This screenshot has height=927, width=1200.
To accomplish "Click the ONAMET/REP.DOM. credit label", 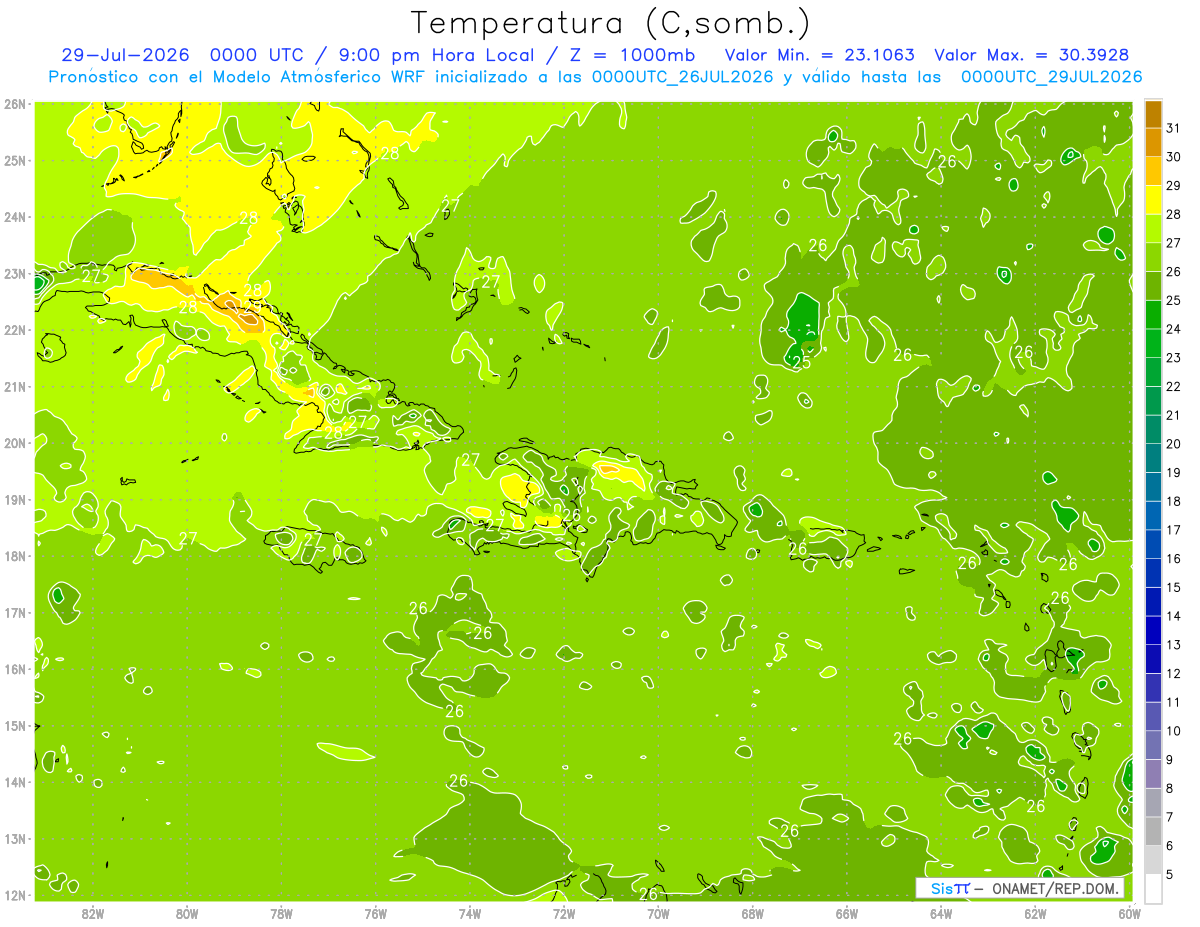I will (x=1055, y=888).
